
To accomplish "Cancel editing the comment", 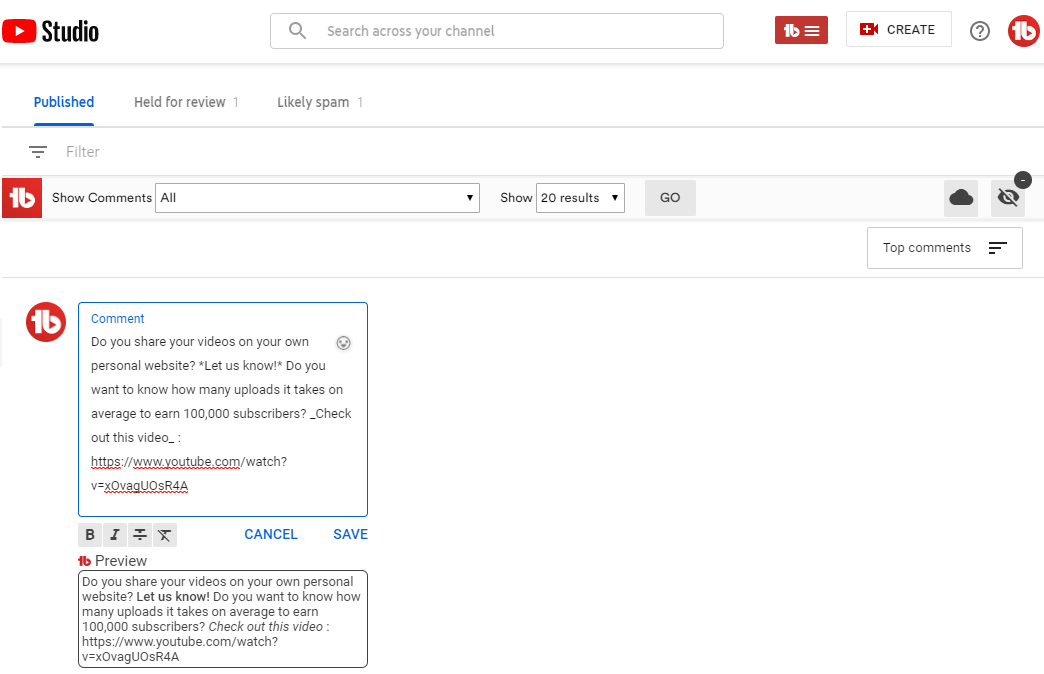I will [271, 534].
